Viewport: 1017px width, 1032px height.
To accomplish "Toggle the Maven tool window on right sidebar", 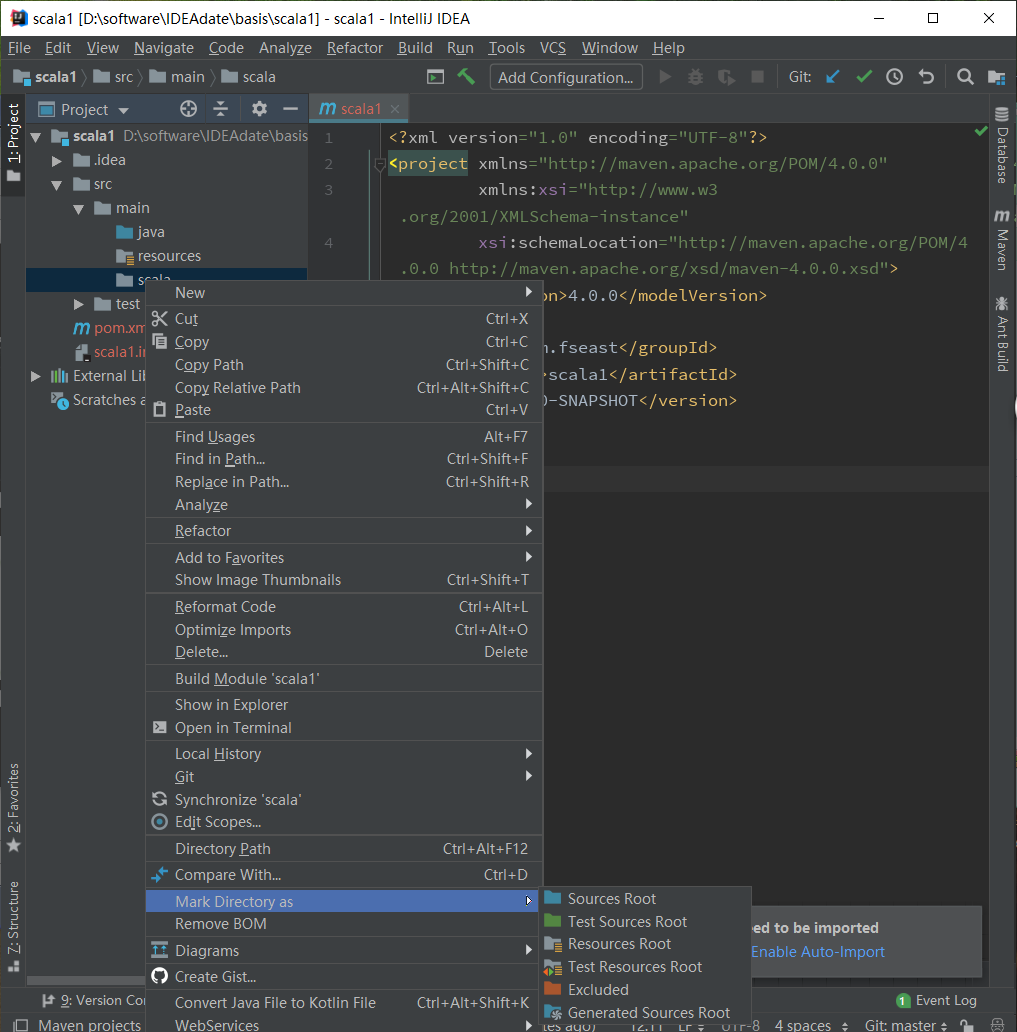I will (1002, 240).
